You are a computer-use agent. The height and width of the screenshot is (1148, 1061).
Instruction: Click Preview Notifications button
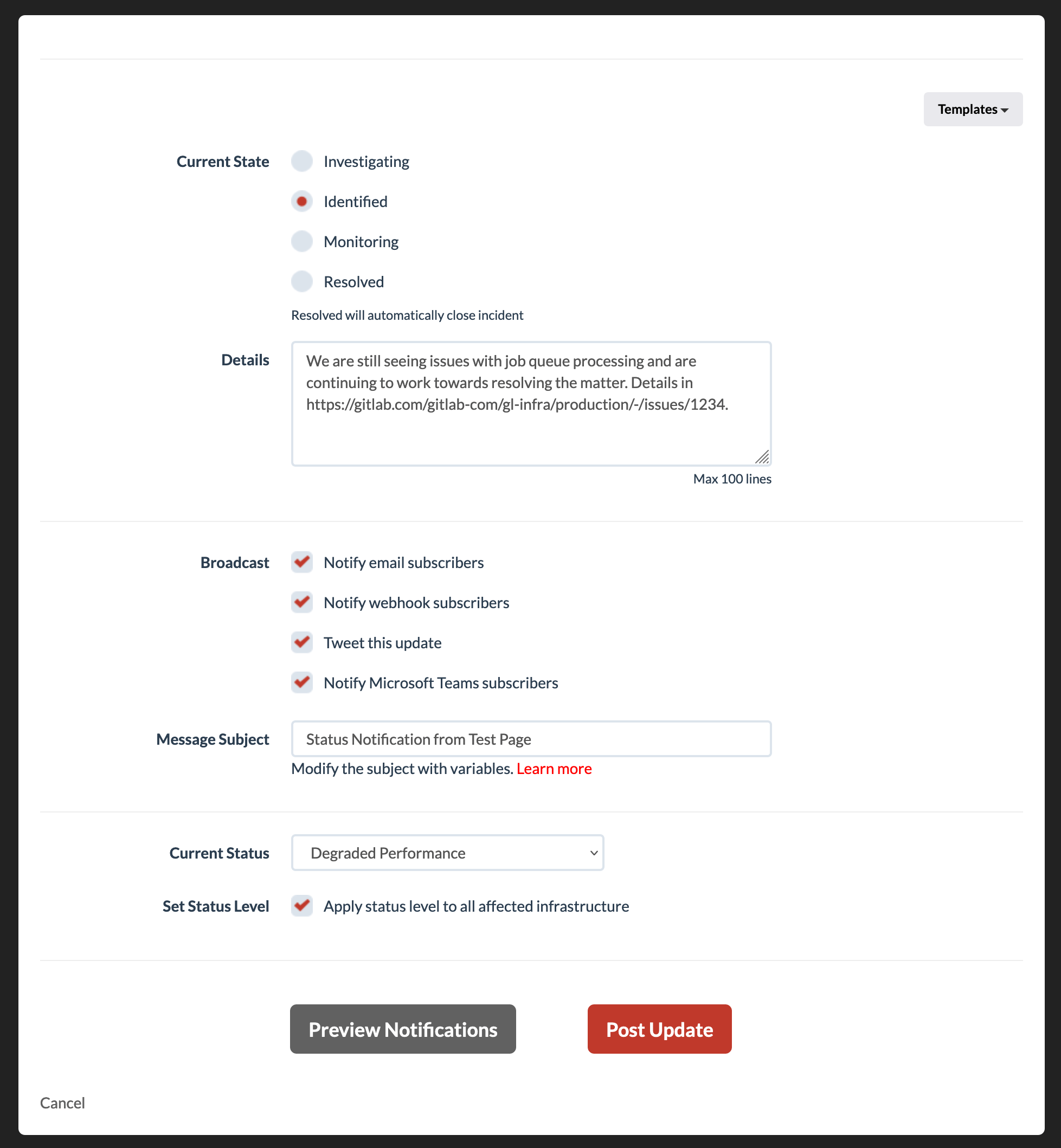(x=403, y=1028)
